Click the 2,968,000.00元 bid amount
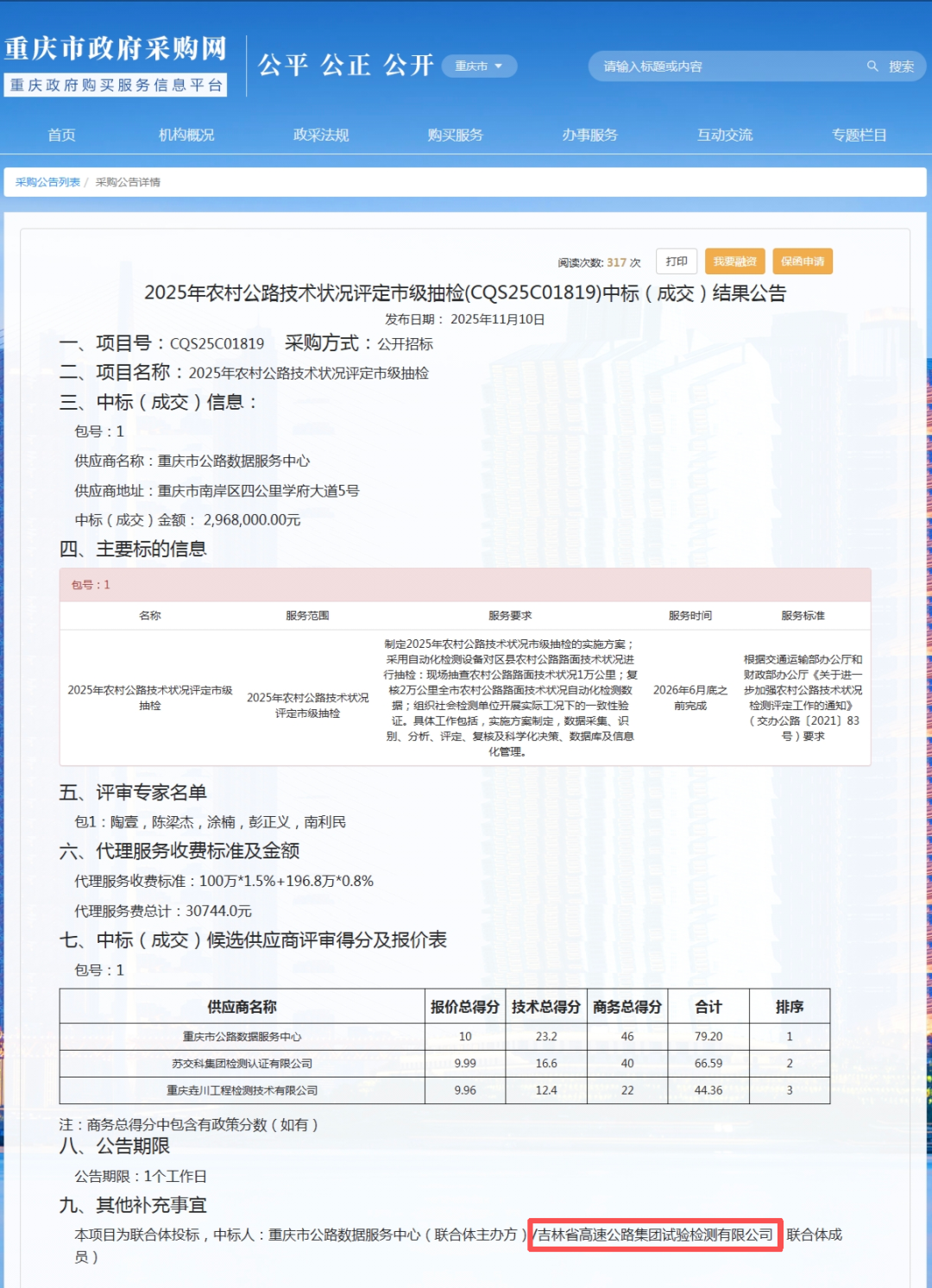The image size is (932, 1288). (x=252, y=519)
